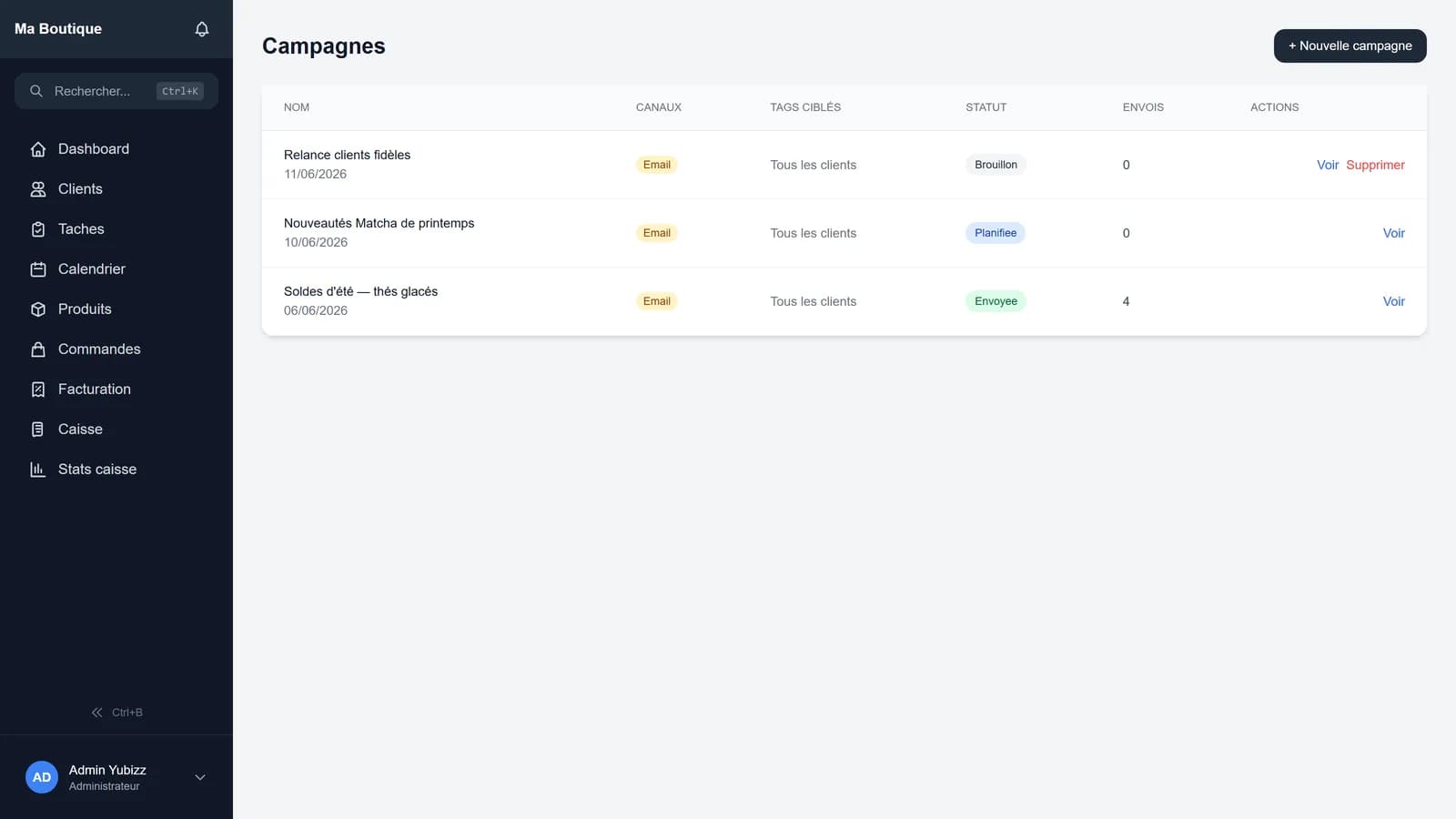Open the Taches page

tap(116, 229)
